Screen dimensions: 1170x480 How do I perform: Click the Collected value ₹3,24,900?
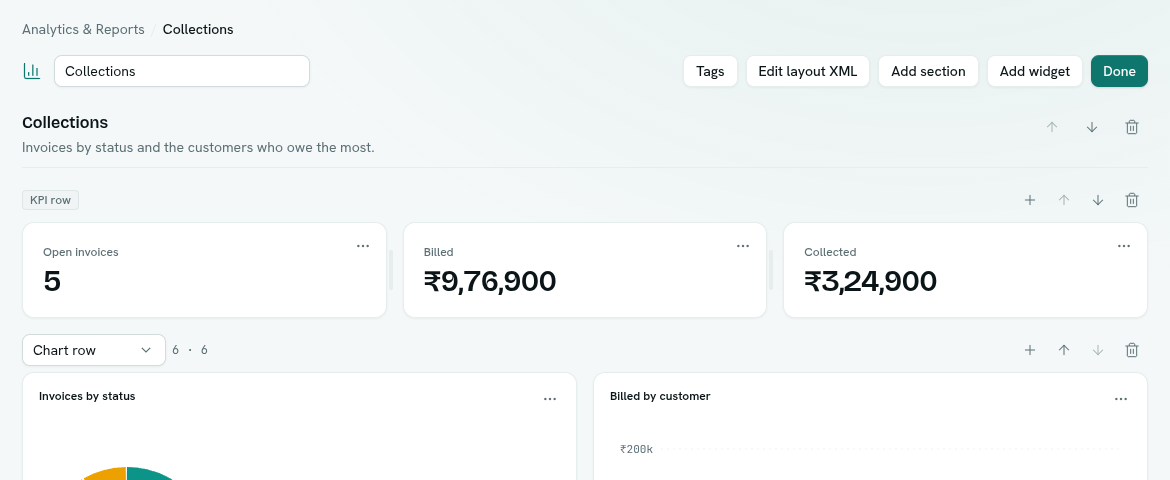870,281
